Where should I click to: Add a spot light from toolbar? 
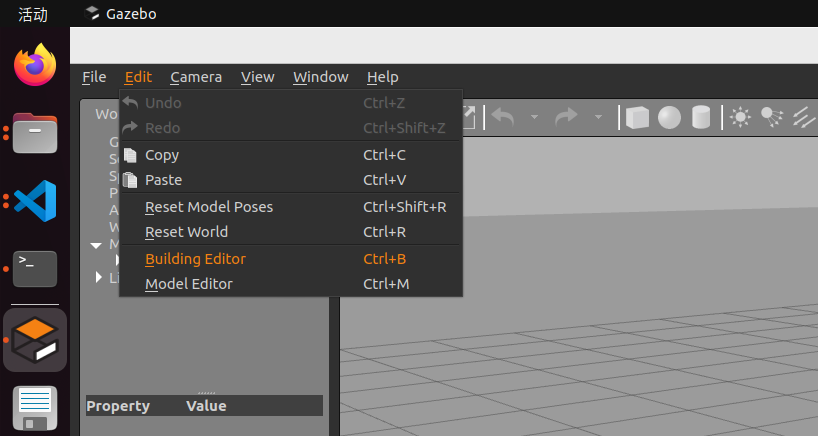click(x=772, y=117)
